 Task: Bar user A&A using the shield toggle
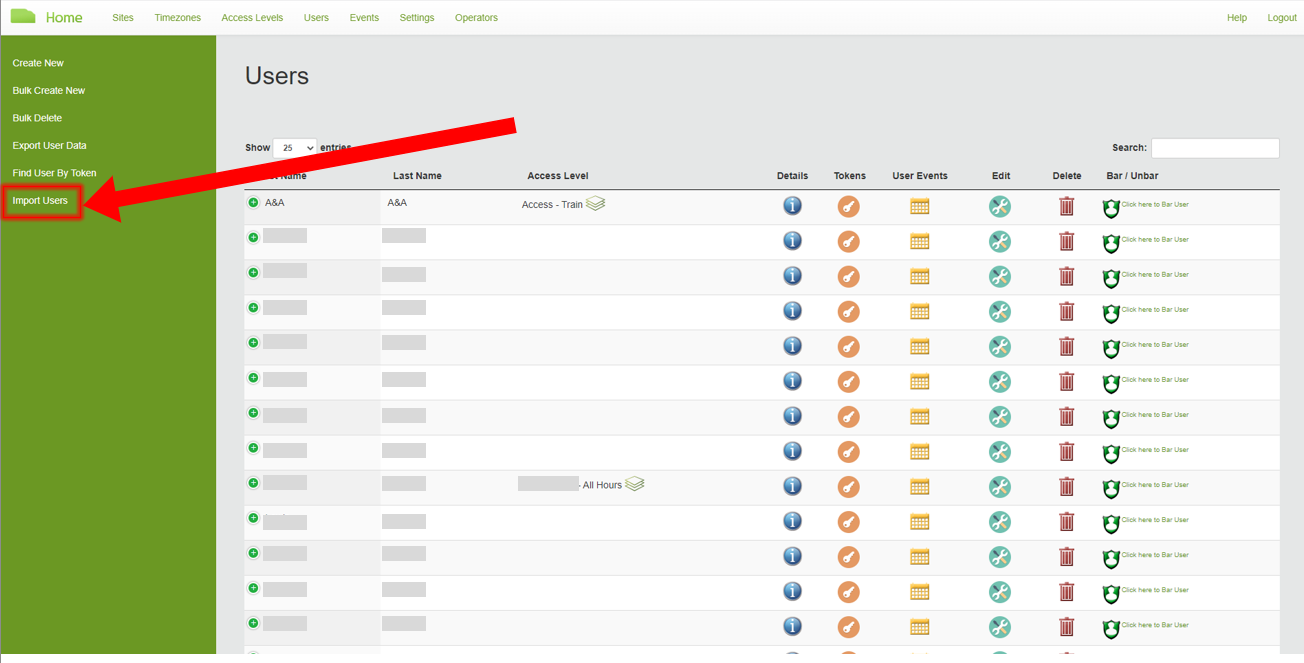[x=1110, y=205]
